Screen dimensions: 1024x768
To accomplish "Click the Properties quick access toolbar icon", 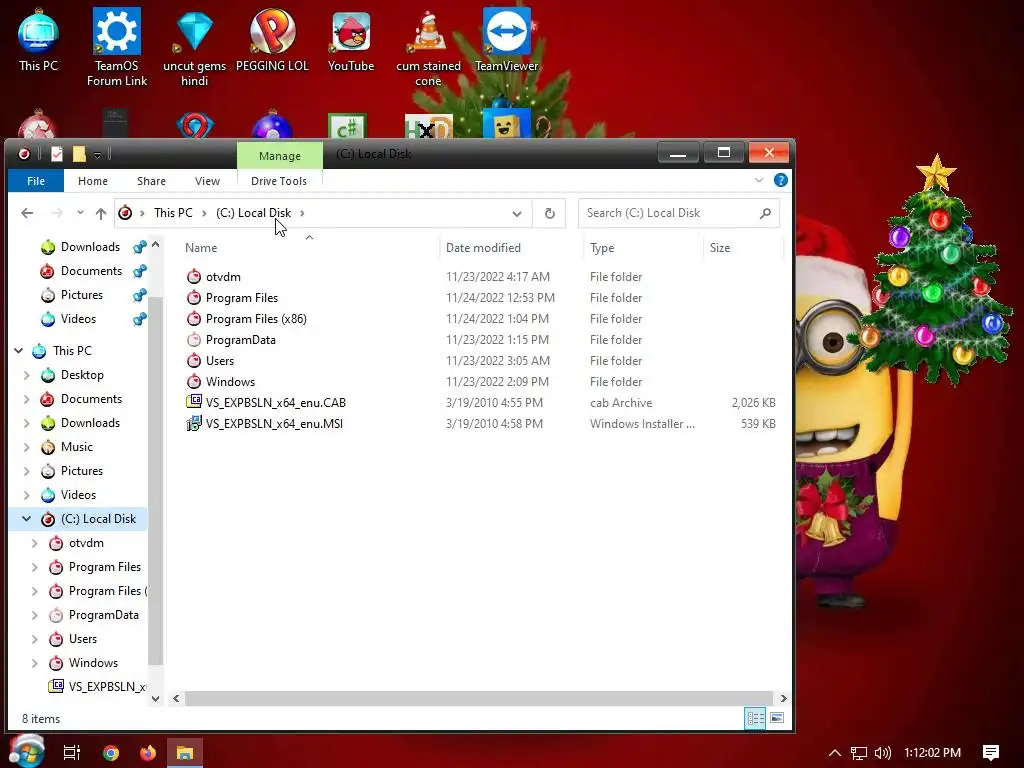I will tap(57, 154).
